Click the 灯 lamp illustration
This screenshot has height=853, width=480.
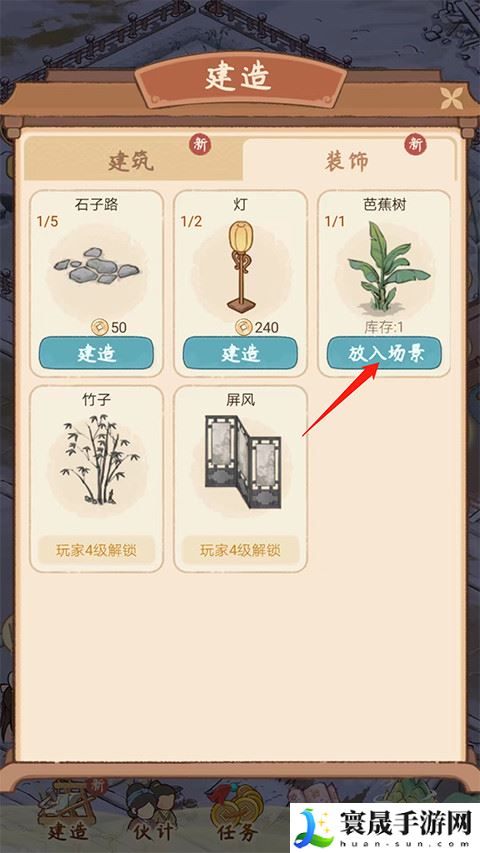click(240, 267)
